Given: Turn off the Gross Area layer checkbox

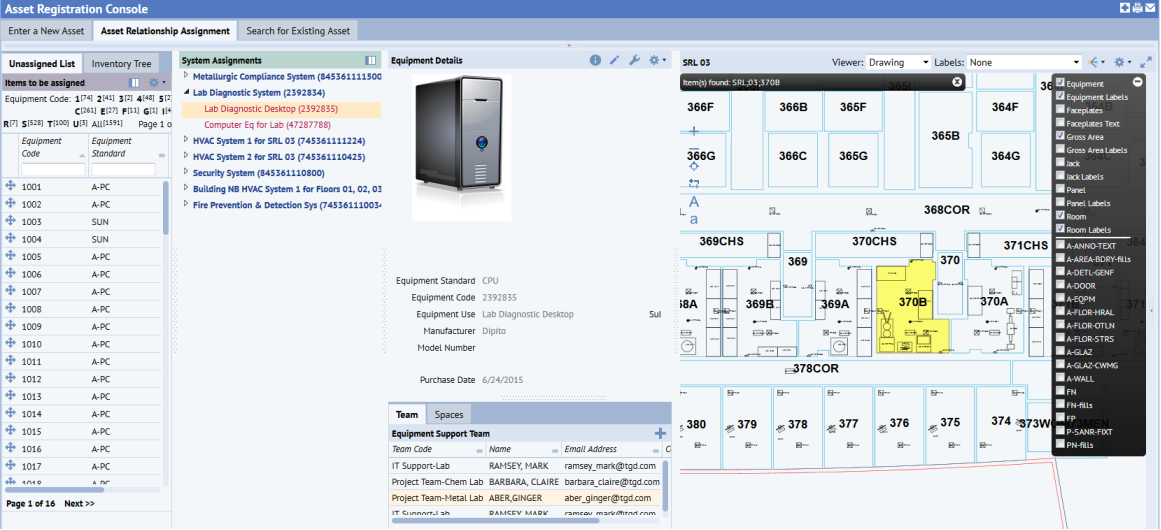Looking at the screenshot, I should tap(1061, 136).
